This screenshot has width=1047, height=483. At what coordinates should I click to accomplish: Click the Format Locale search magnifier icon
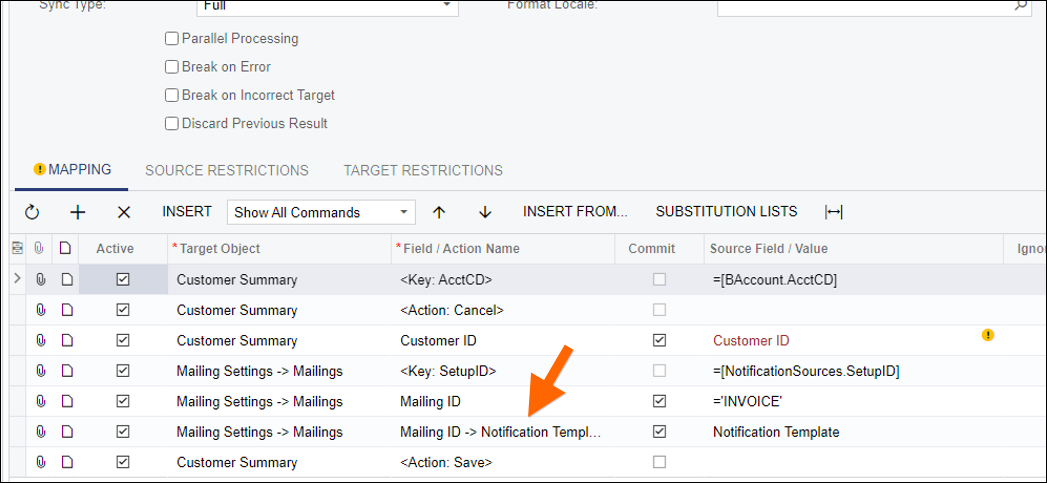1022,5
